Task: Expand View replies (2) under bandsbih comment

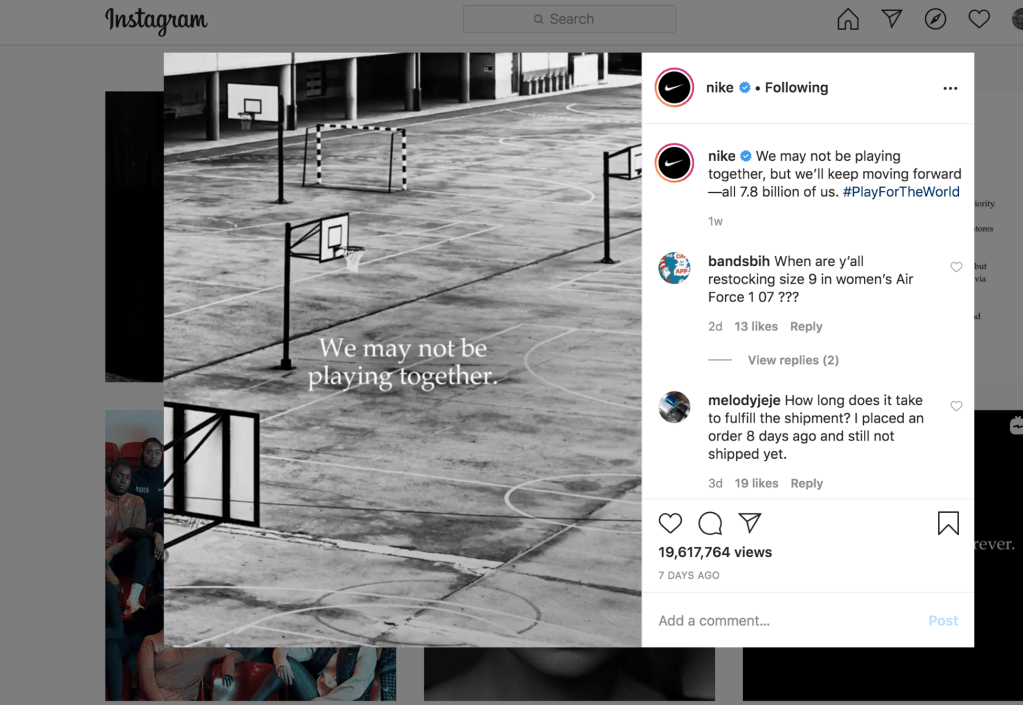Action: point(793,360)
